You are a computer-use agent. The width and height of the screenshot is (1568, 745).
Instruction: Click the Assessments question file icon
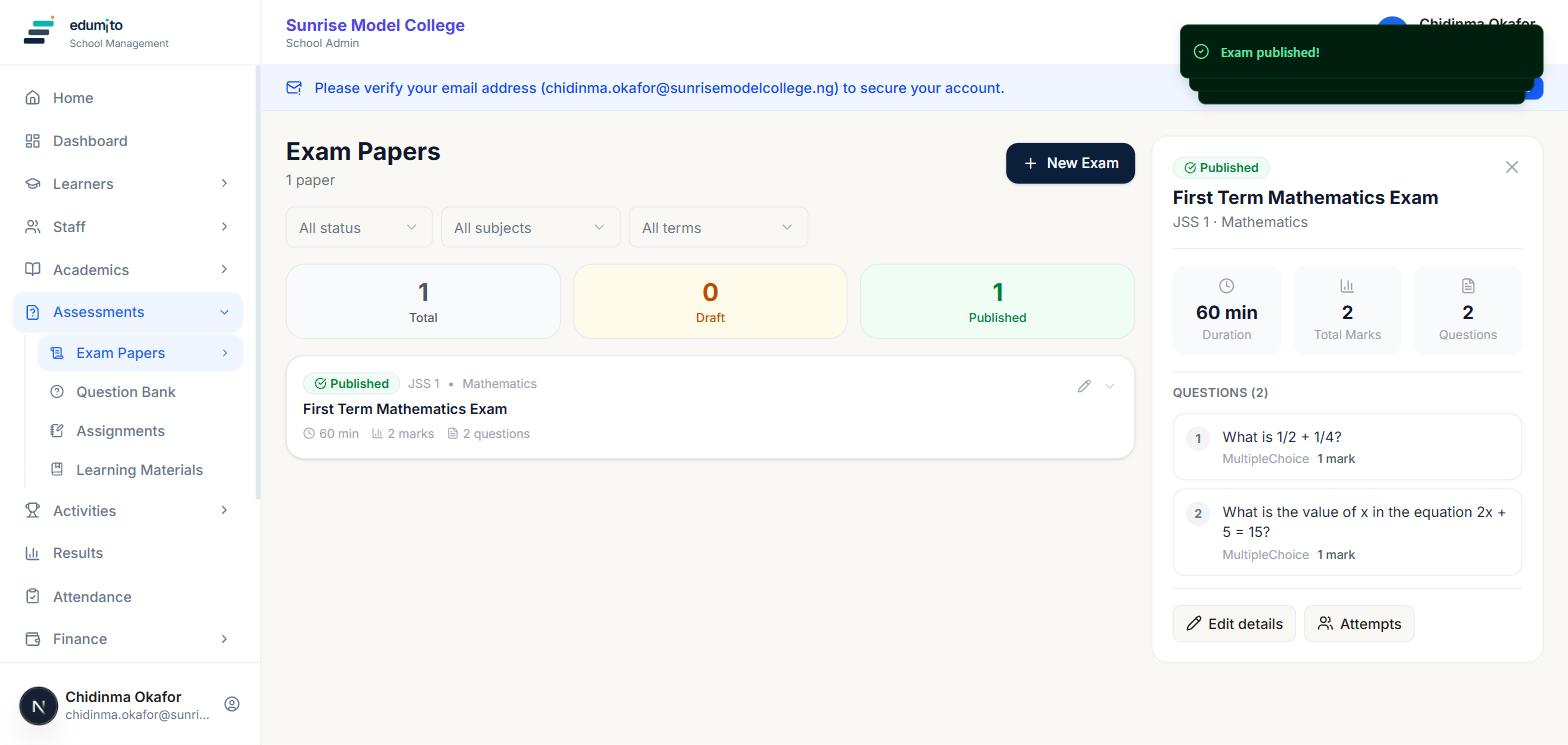click(33, 312)
